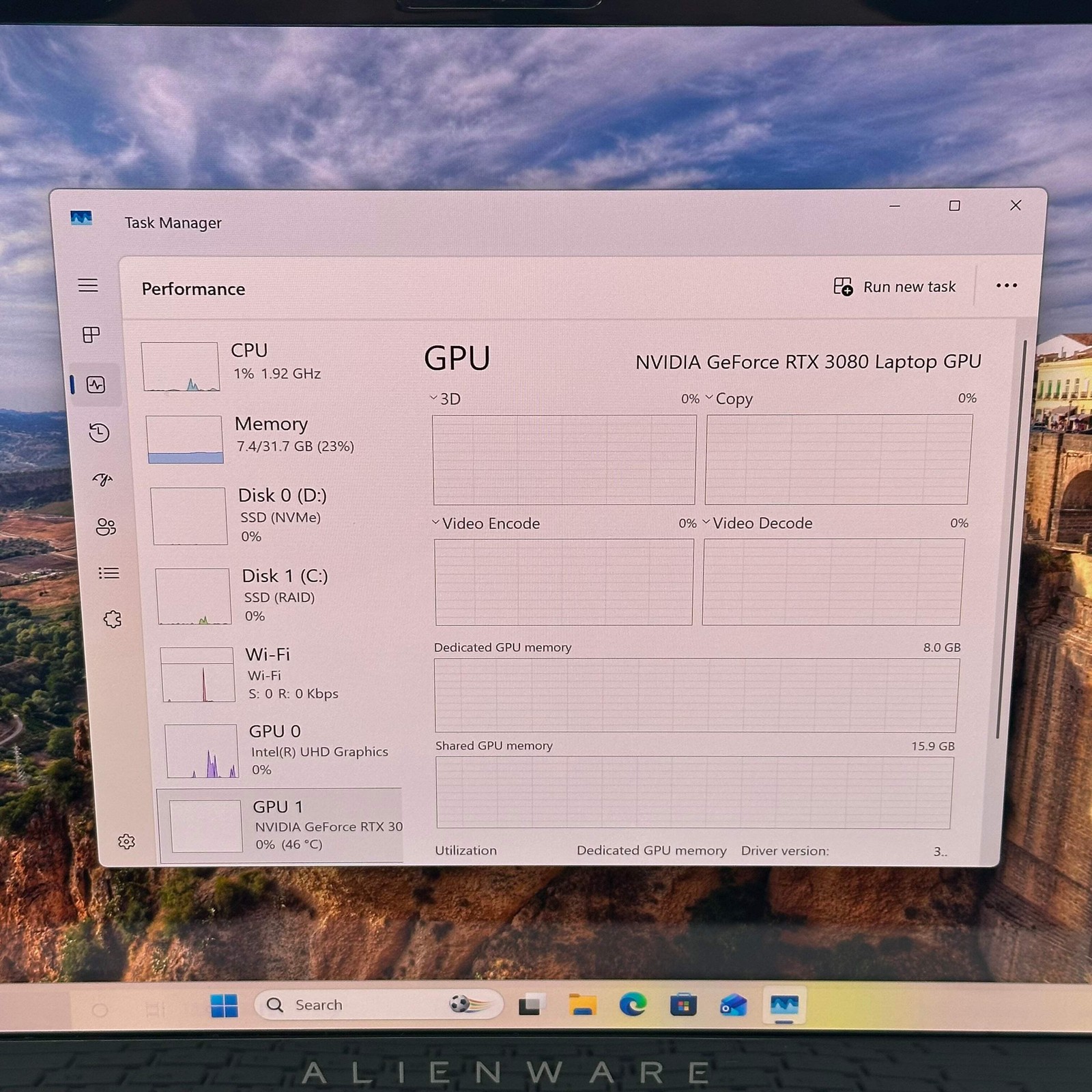This screenshot has width=1092, height=1092.
Task: Click the 3D utilization graph
Action: coord(564,459)
